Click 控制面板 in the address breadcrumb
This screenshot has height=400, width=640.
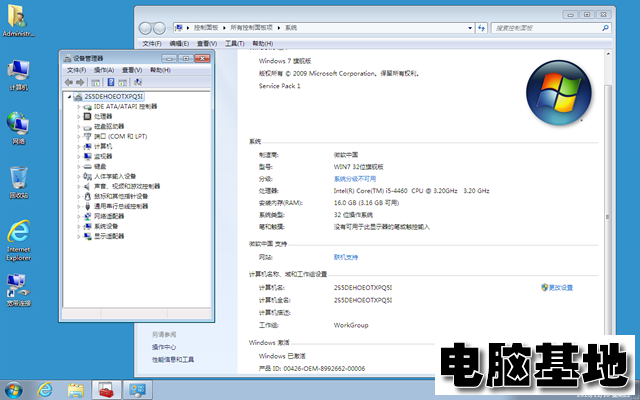coord(206,28)
